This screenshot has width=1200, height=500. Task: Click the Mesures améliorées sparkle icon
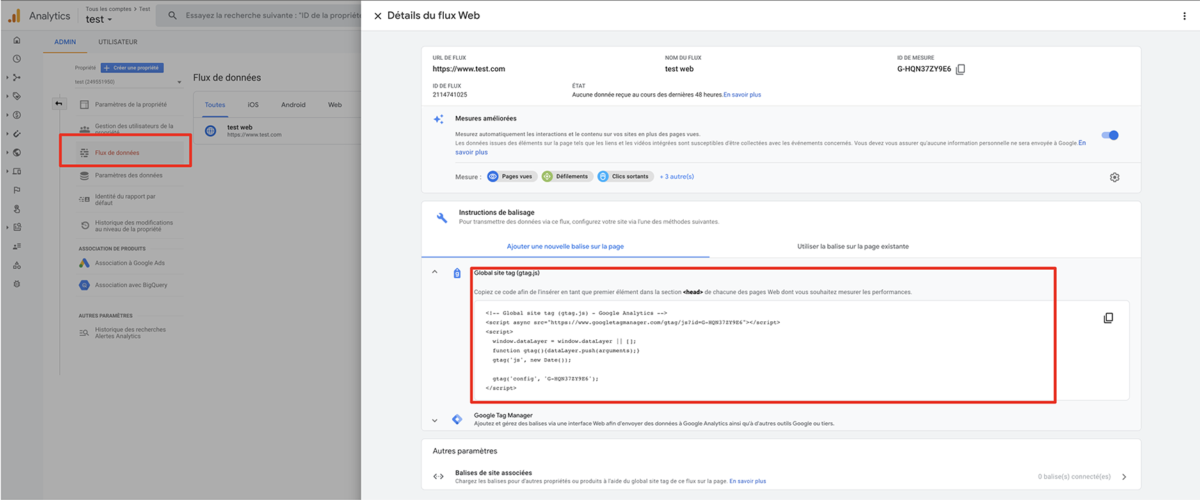438,119
